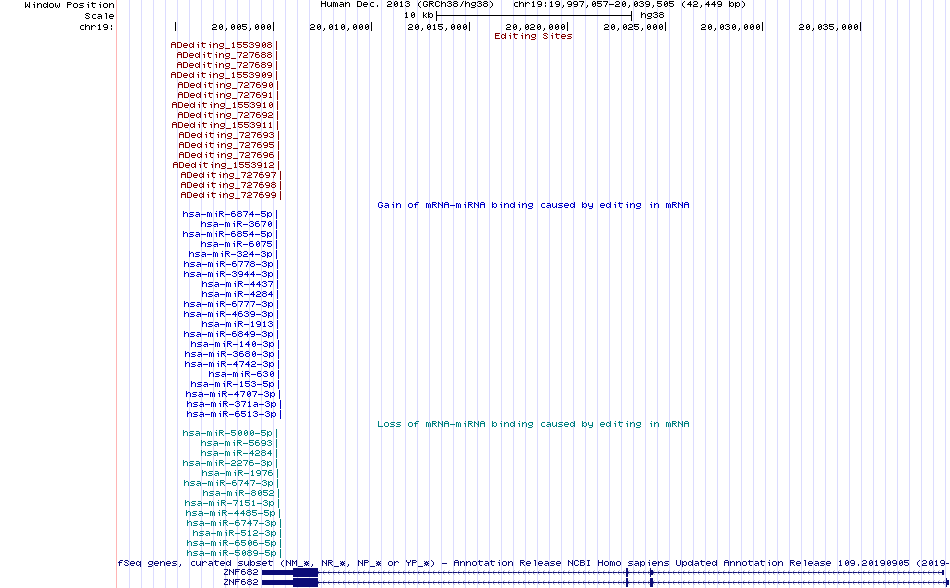Click the ADediting_727693 label
950x588 pixels.
[x=226, y=135]
